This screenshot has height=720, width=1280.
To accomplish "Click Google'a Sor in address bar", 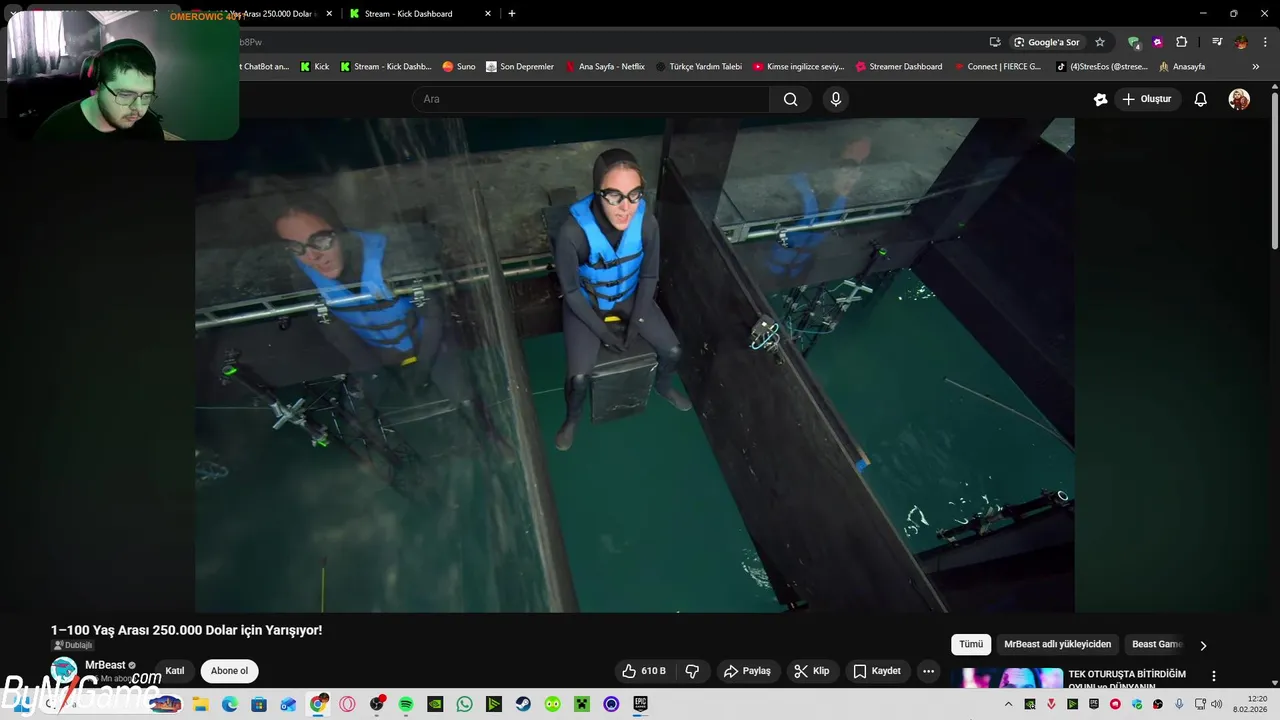I will pos(1047,42).
